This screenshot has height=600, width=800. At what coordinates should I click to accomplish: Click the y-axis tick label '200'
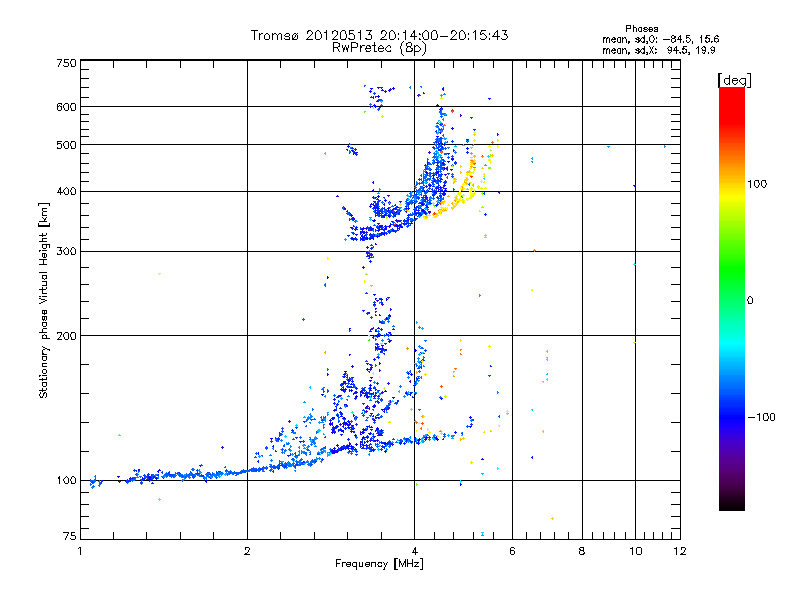click(x=66, y=336)
